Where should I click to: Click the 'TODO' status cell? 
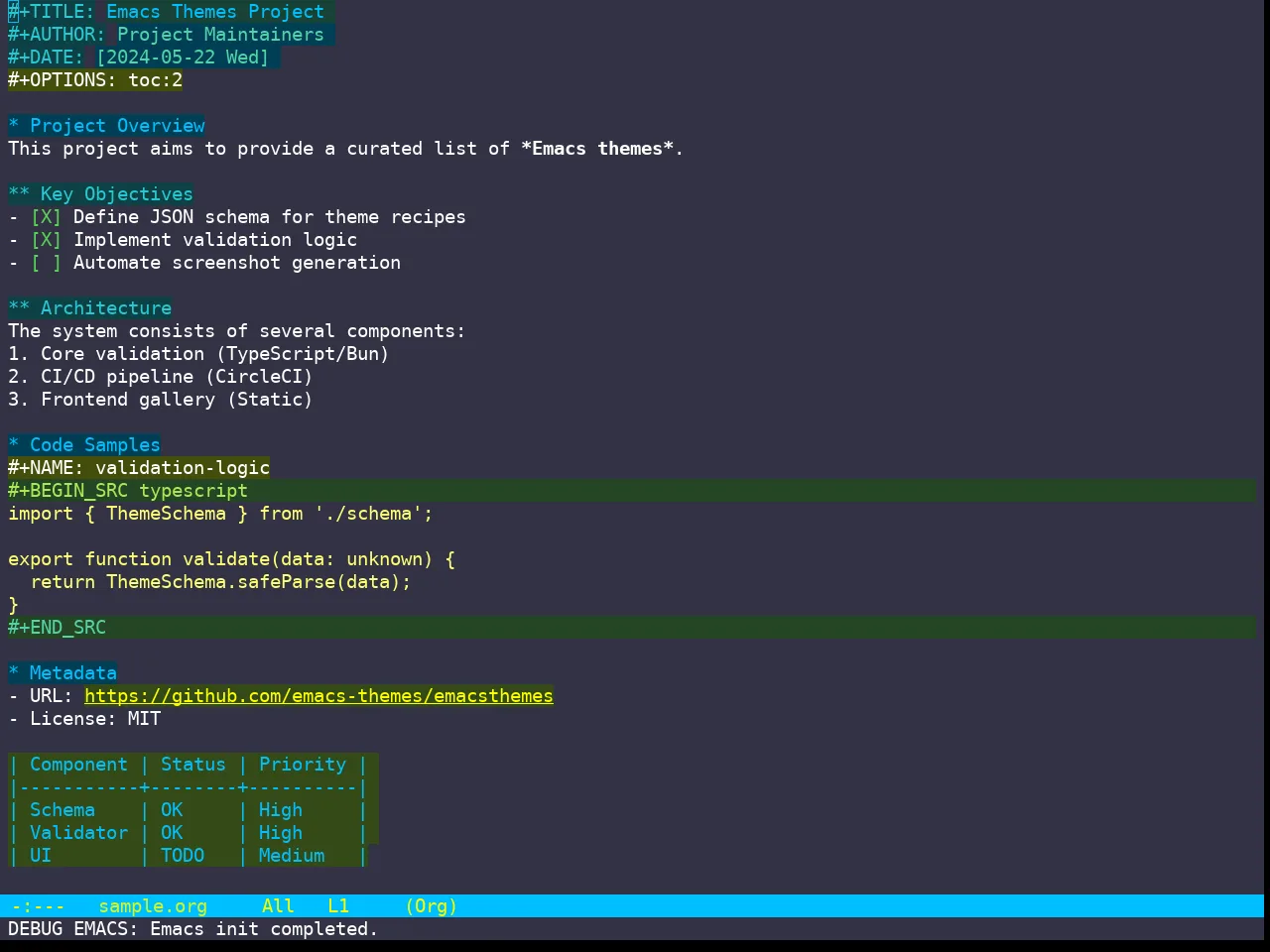[x=183, y=856]
